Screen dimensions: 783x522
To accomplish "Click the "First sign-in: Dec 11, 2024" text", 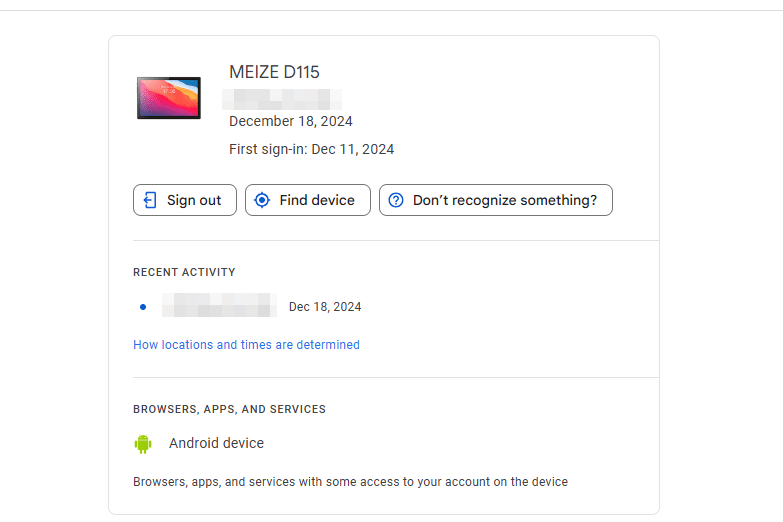I will (x=311, y=150).
